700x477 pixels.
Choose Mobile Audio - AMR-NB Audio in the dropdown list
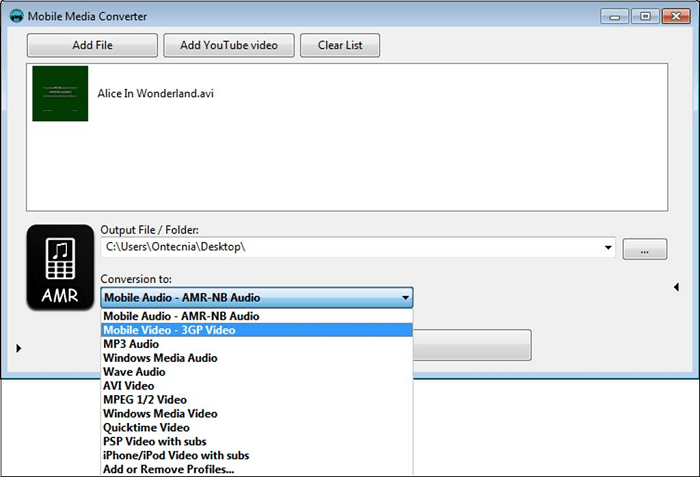(x=257, y=316)
